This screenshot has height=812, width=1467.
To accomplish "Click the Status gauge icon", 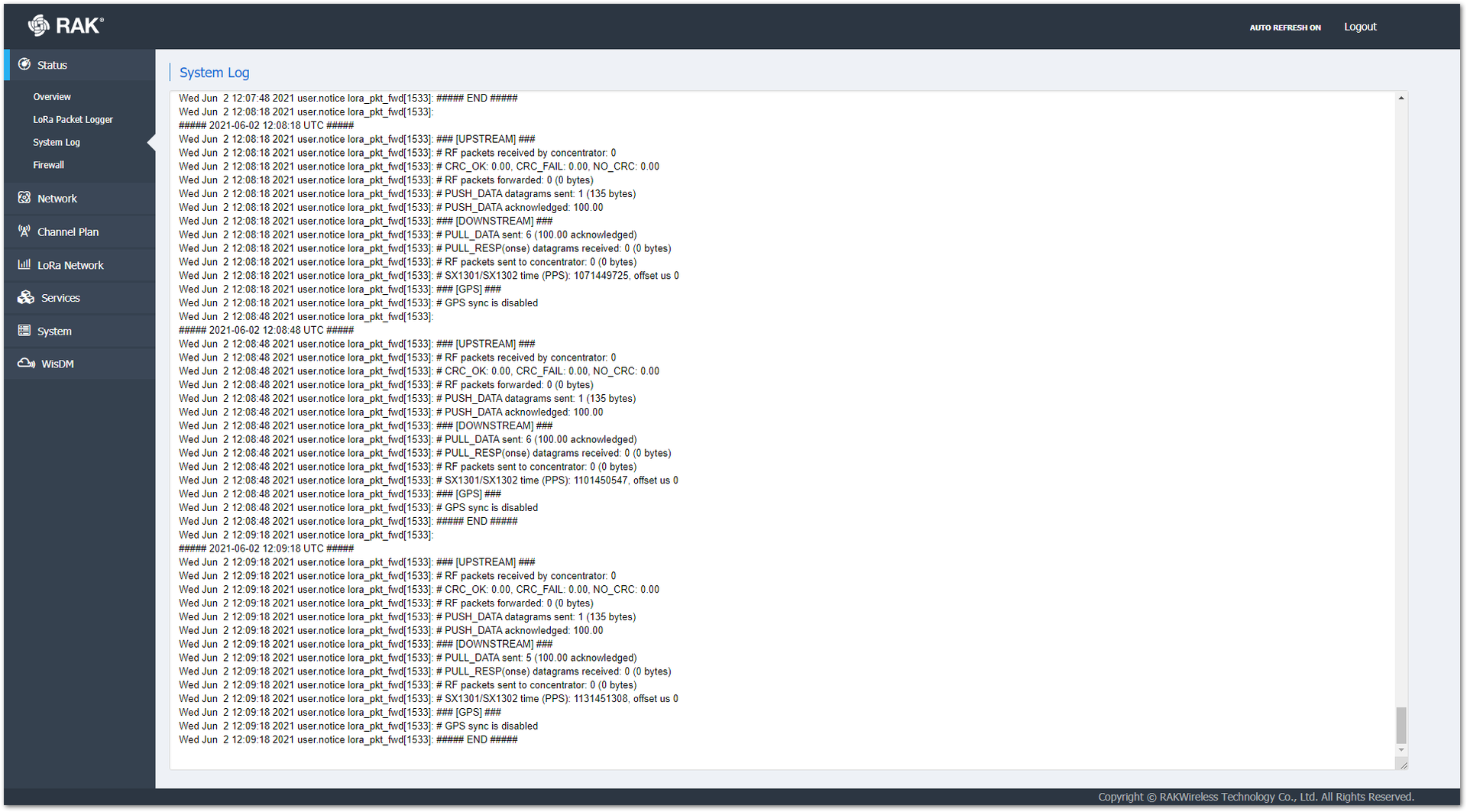I will (x=24, y=65).
